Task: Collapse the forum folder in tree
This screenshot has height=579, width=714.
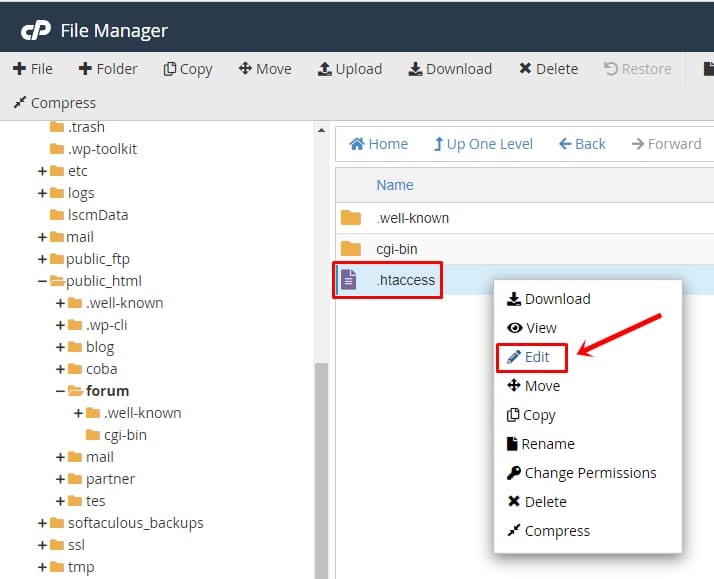Action: pyautogui.click(x=61, y=391)
